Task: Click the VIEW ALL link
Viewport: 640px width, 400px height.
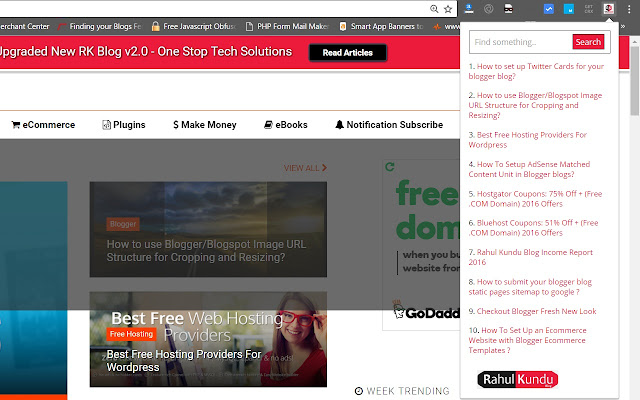Action: point(305,168)
